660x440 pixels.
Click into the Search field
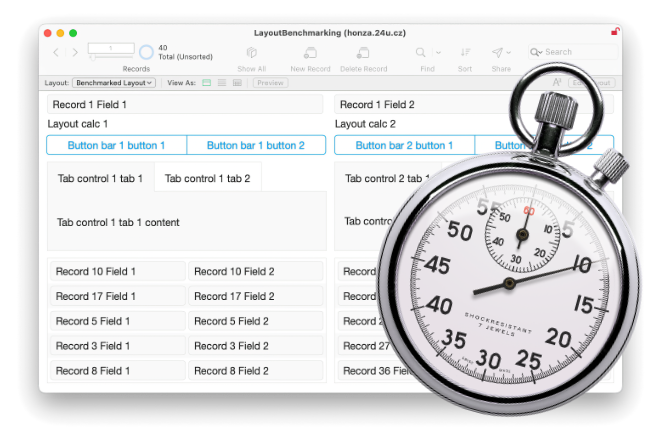point(573,52)
